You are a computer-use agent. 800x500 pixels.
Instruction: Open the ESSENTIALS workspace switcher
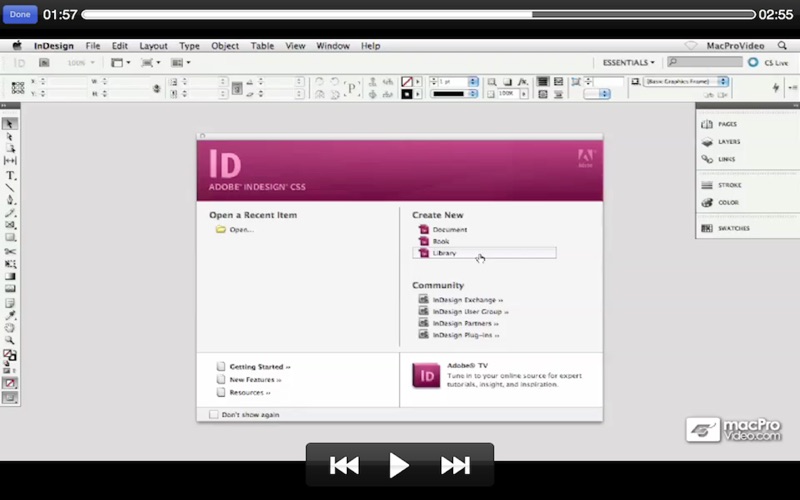pyautogui.click(x=628, y=63)
